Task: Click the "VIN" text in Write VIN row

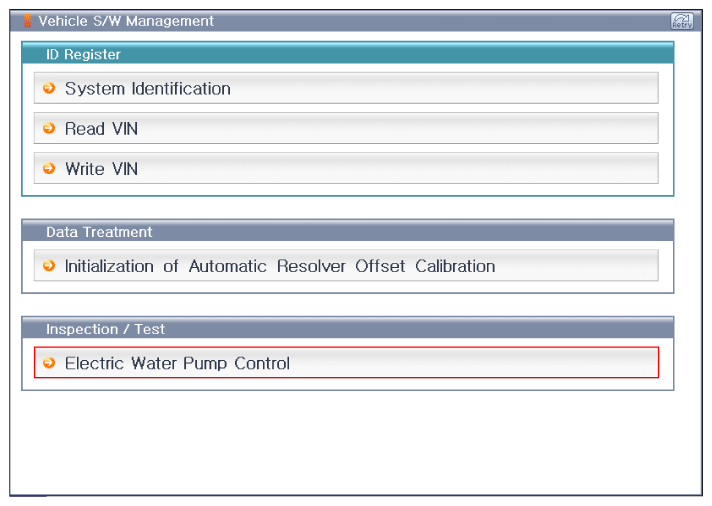Action: coord(125,169)
